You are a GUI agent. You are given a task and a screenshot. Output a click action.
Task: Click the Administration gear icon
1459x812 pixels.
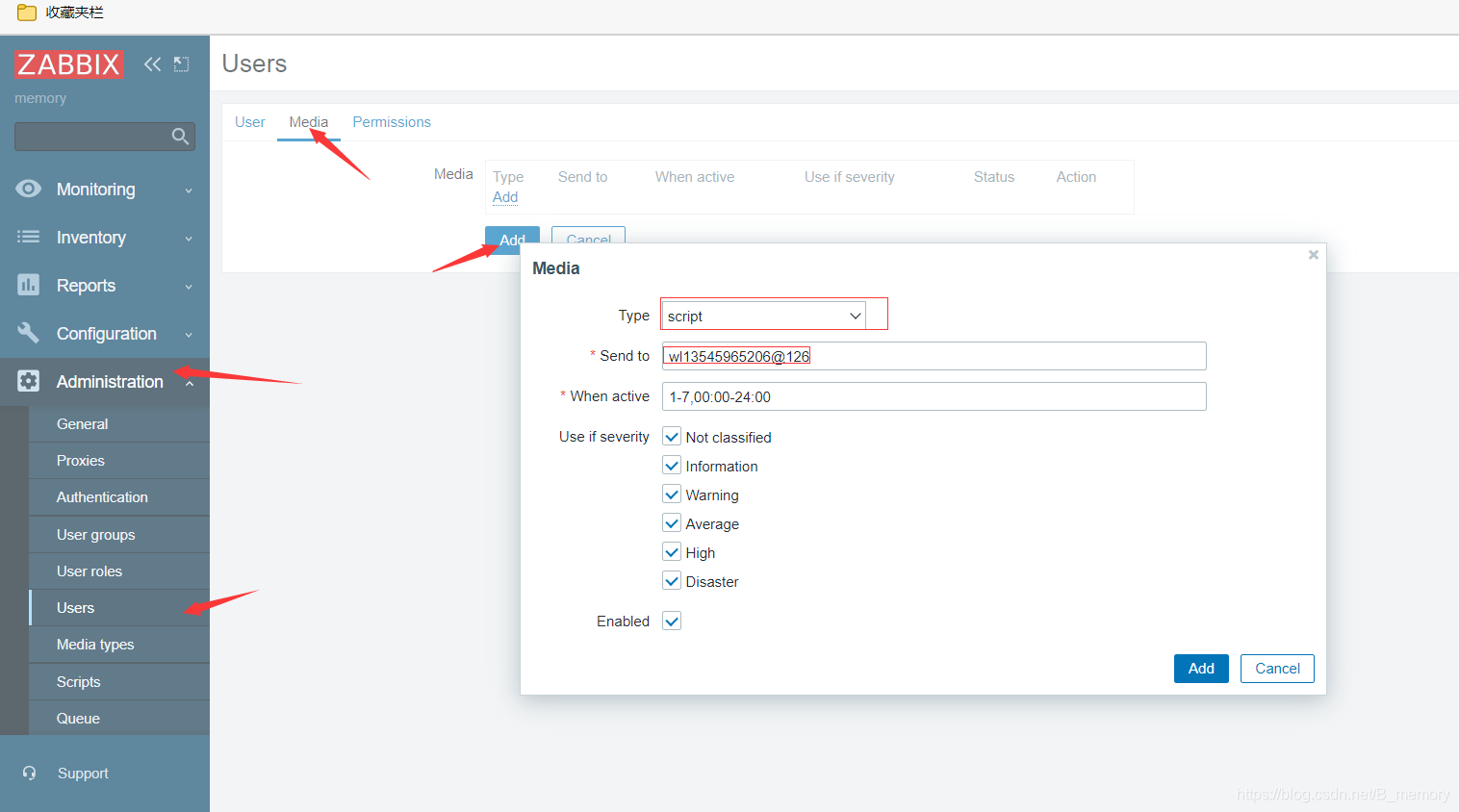click(x=29, y=381)
